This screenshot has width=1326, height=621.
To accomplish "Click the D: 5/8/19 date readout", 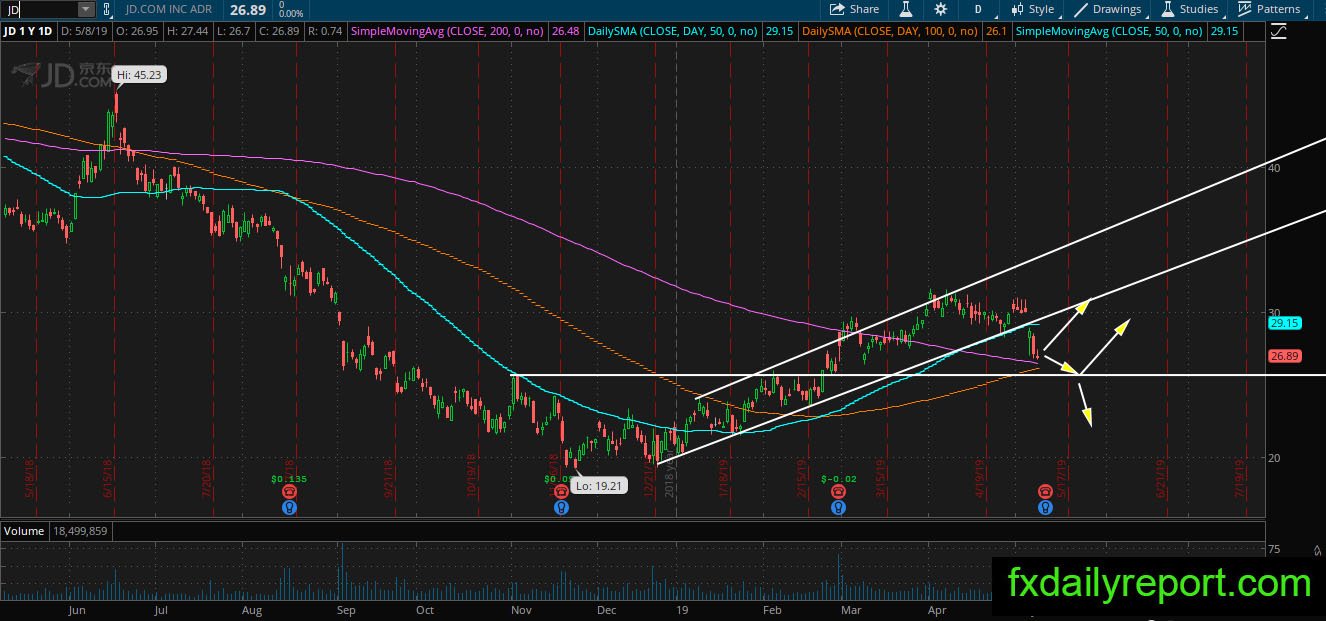I will 86,32.
